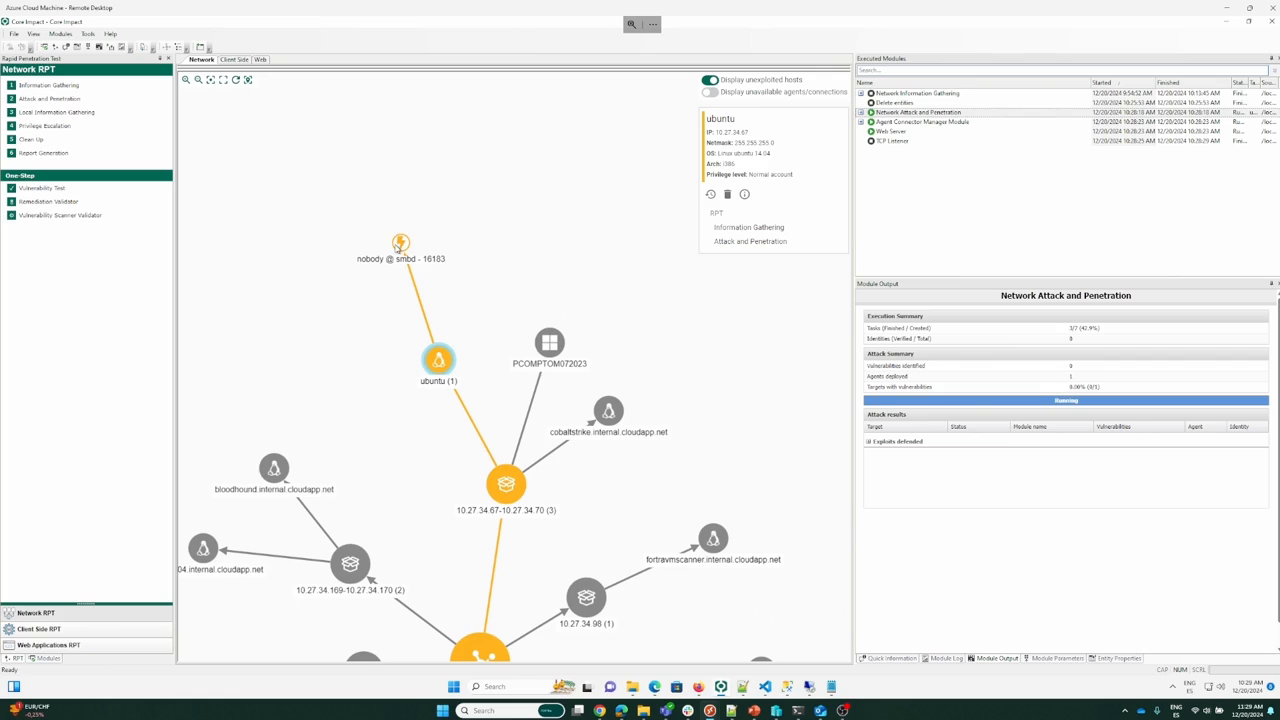
Task: Open the Tools menu
Action: (88, 34)
